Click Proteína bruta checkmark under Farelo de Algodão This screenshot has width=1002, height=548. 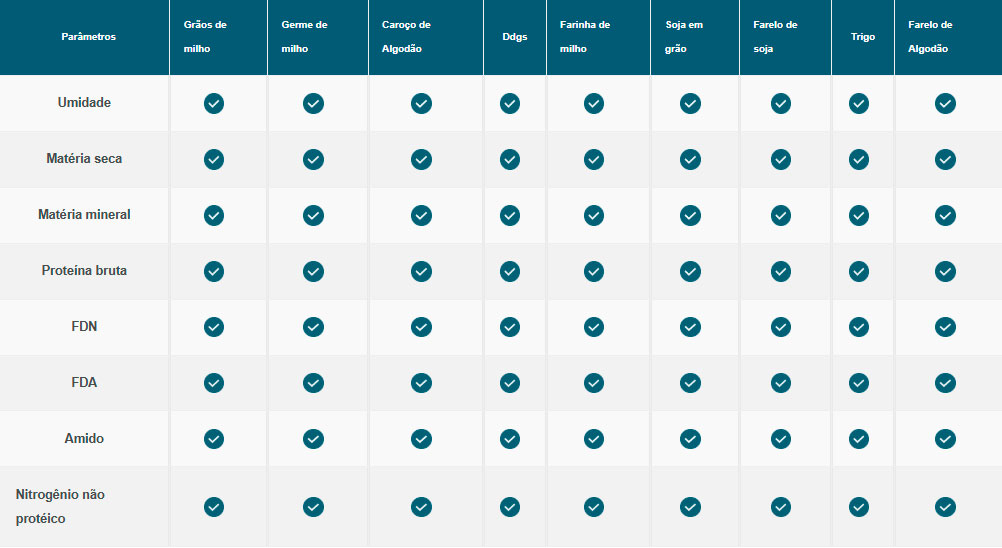point(945,271)
